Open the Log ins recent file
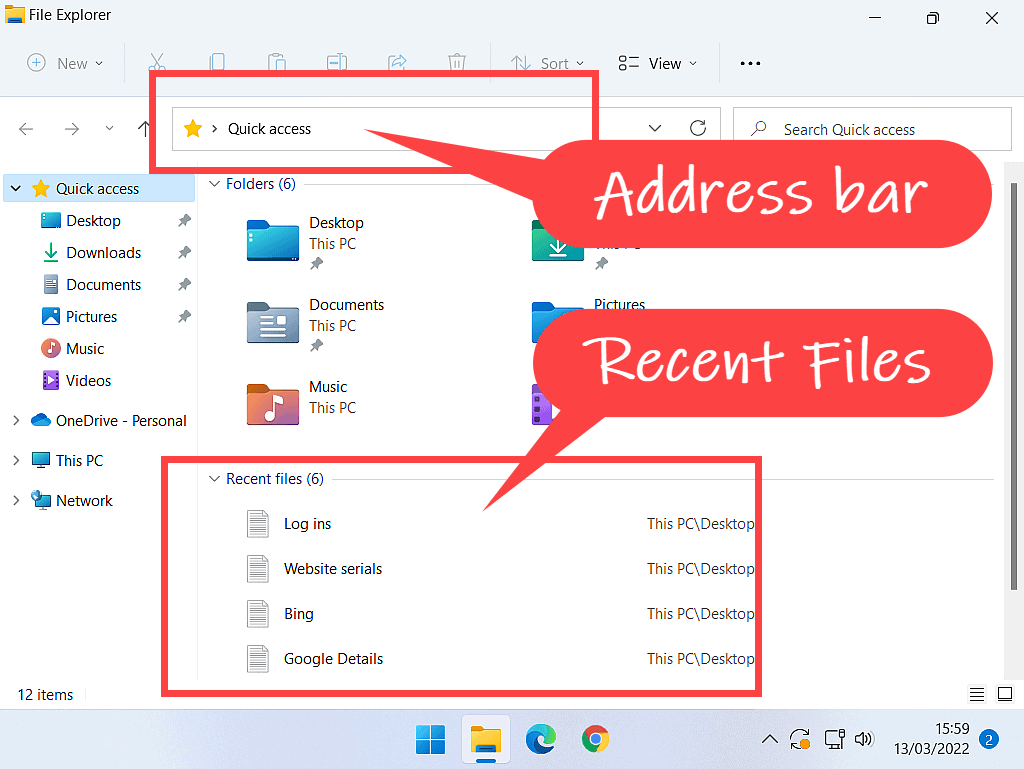The height and width of the screenshot is (769, 1024). pyautogui.click(x=307, y=523)
